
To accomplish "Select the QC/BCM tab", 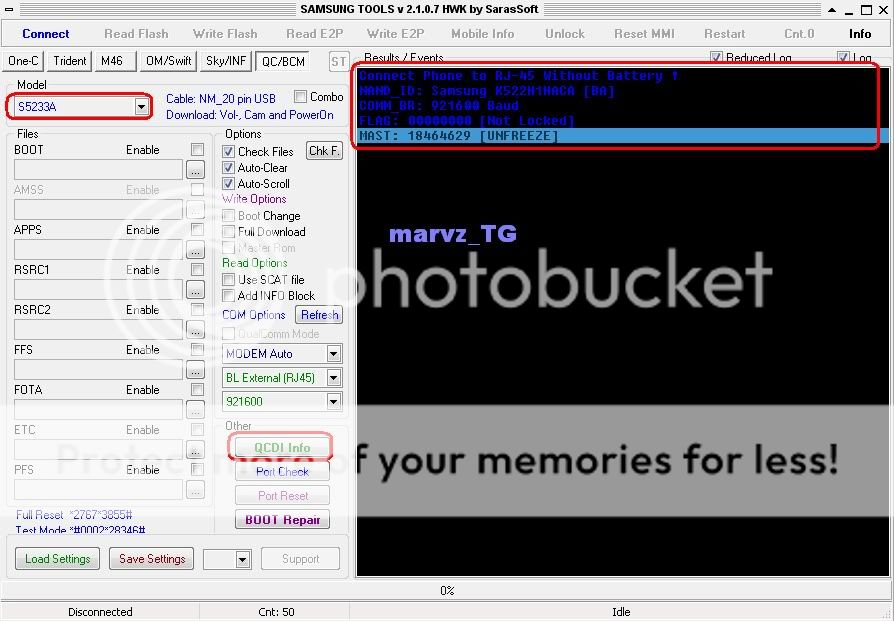I will [x=283, y=61].
